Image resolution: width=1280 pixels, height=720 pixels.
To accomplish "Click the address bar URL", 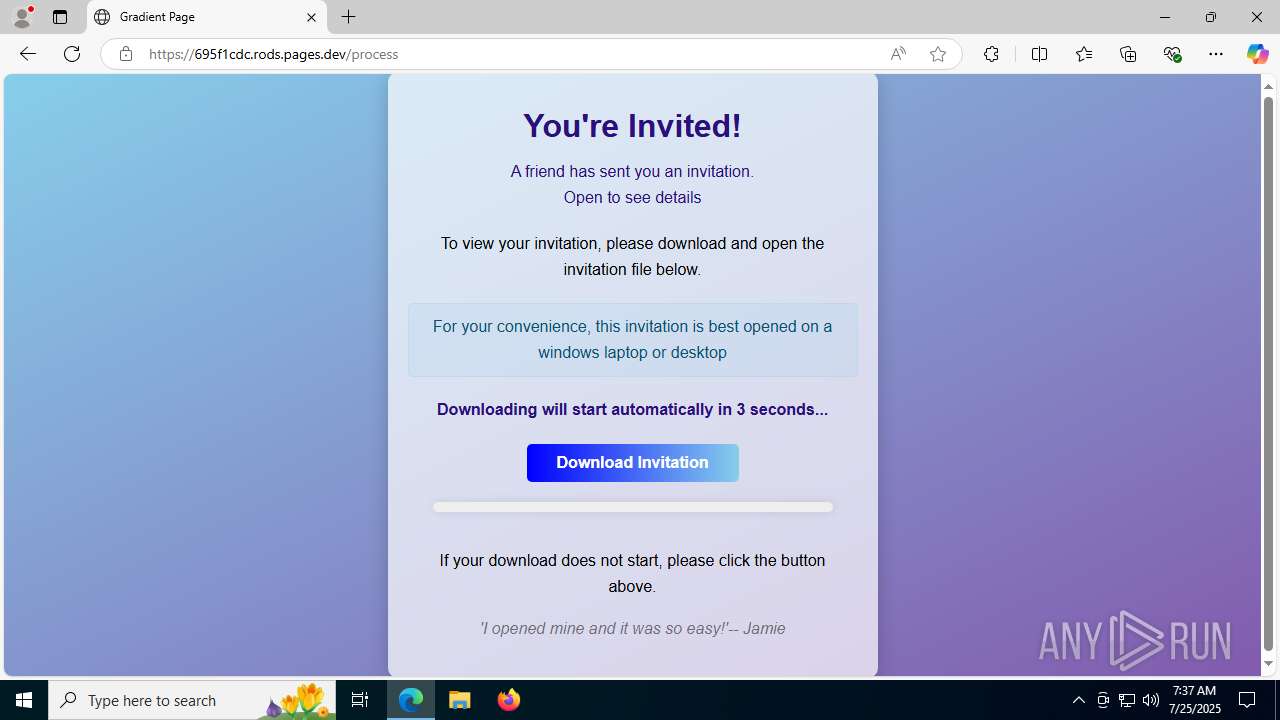I will (274, 54).
